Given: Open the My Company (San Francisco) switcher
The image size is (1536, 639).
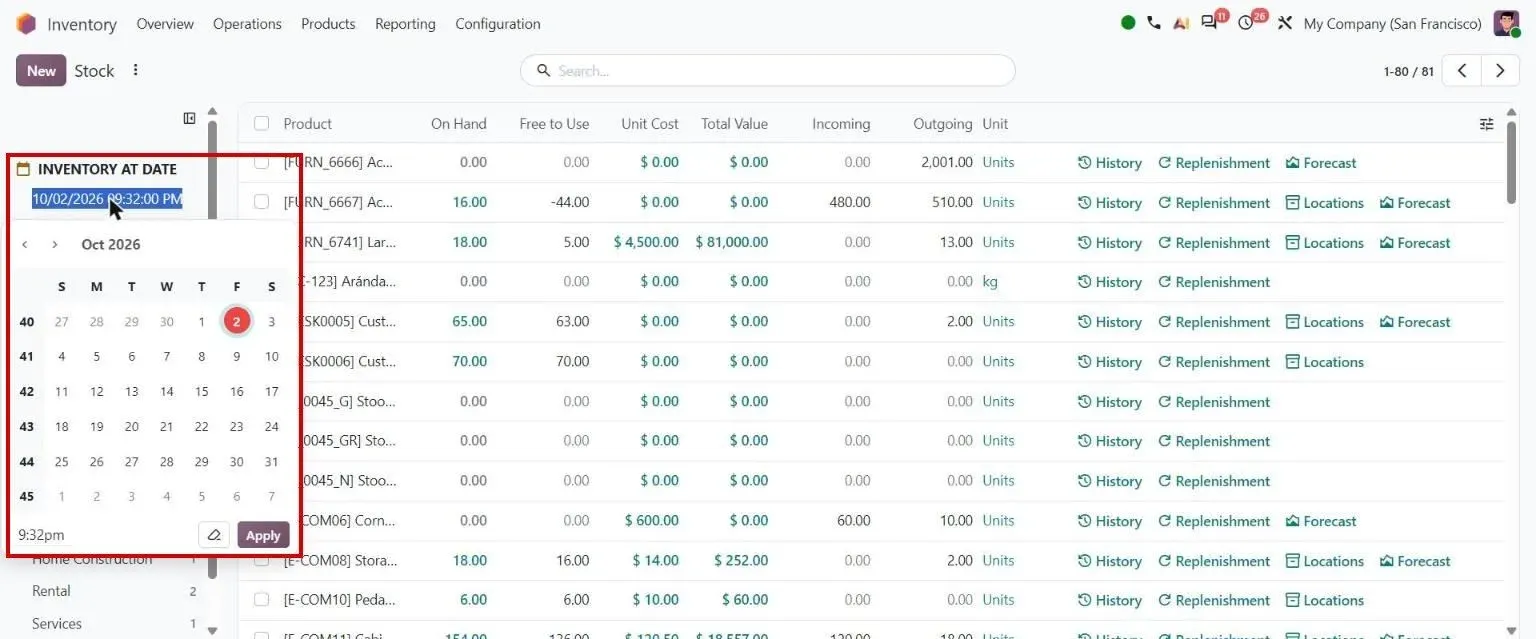Looking at the screenshot, I should pos(1392,24).
